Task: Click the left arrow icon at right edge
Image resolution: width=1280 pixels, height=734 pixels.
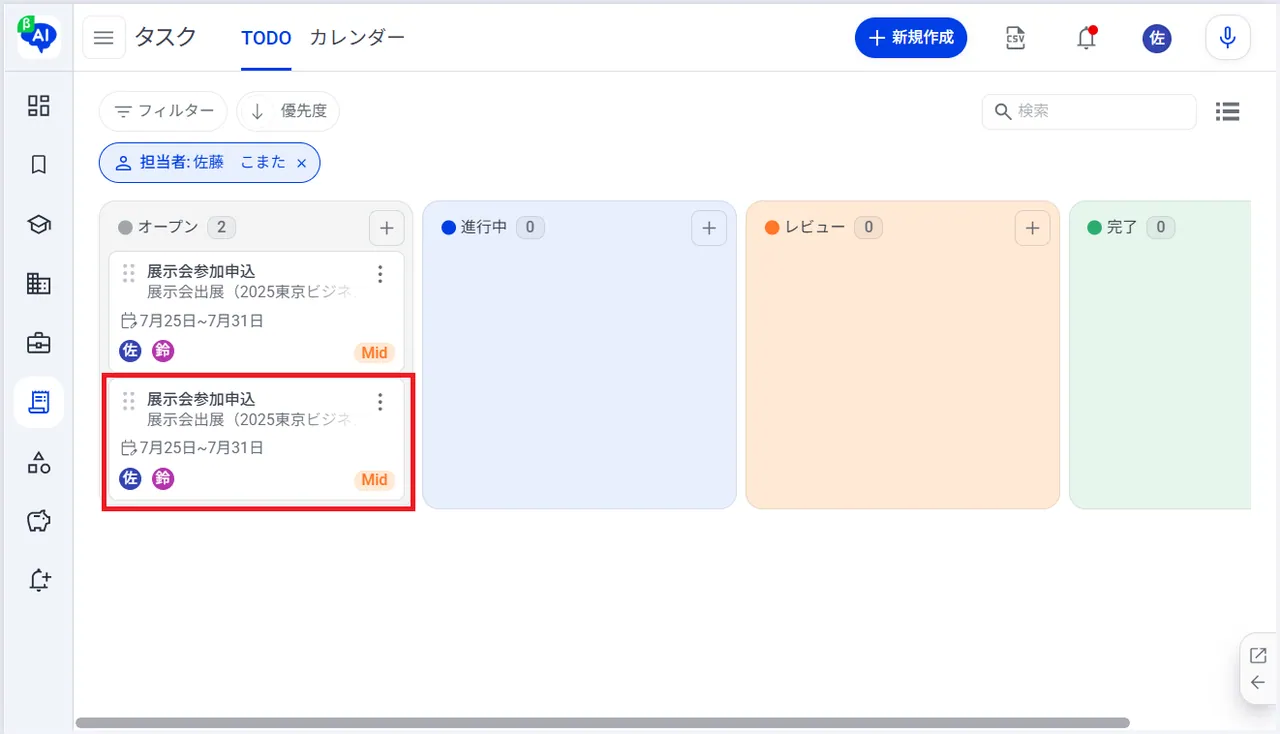Action: click(1258, 683)
